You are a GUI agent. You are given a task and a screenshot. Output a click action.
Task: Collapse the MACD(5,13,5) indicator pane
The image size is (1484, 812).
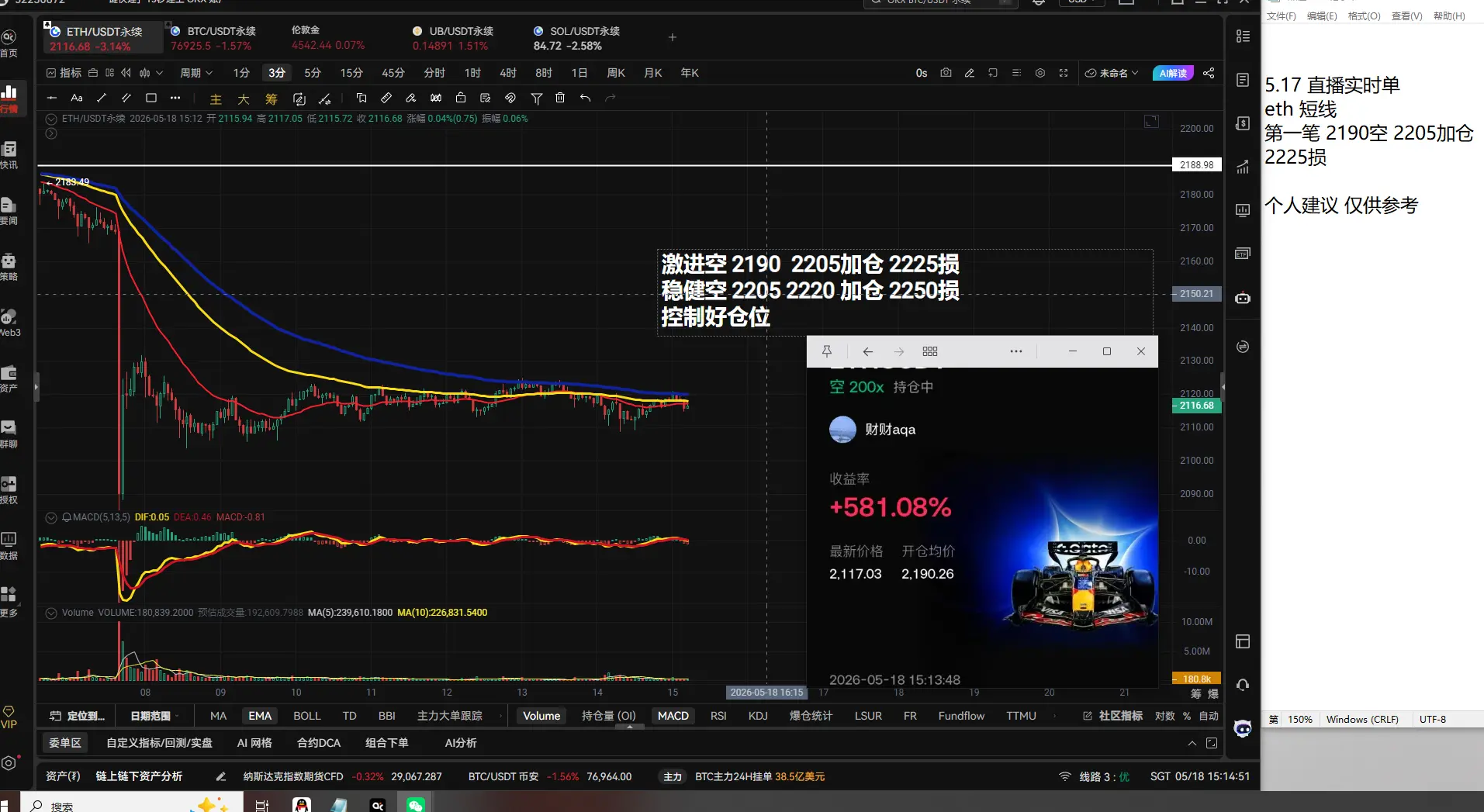click(x=51, y=517)
